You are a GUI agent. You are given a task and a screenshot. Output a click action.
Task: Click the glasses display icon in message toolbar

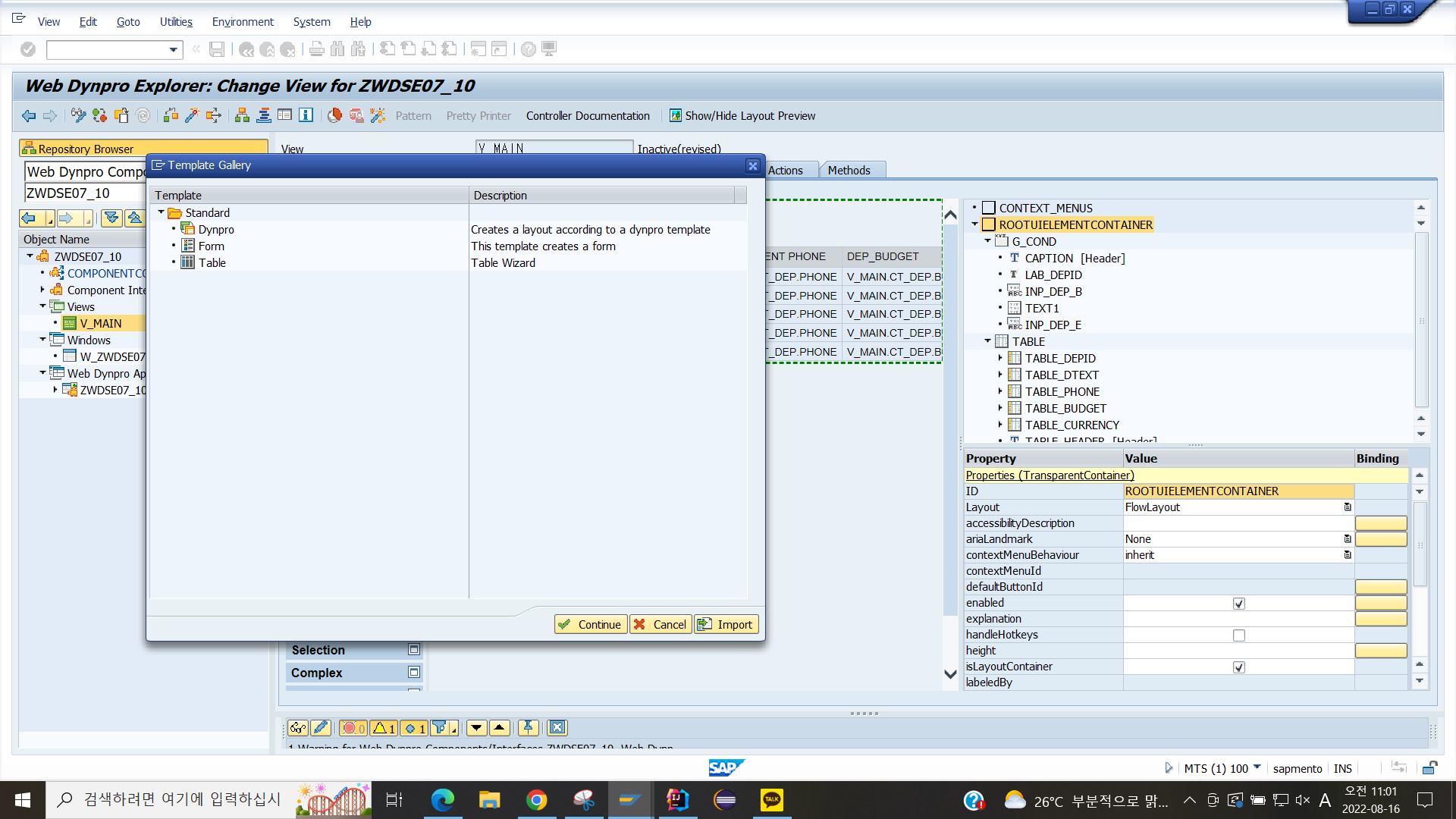pyautogui.click(x=298, y=728)
